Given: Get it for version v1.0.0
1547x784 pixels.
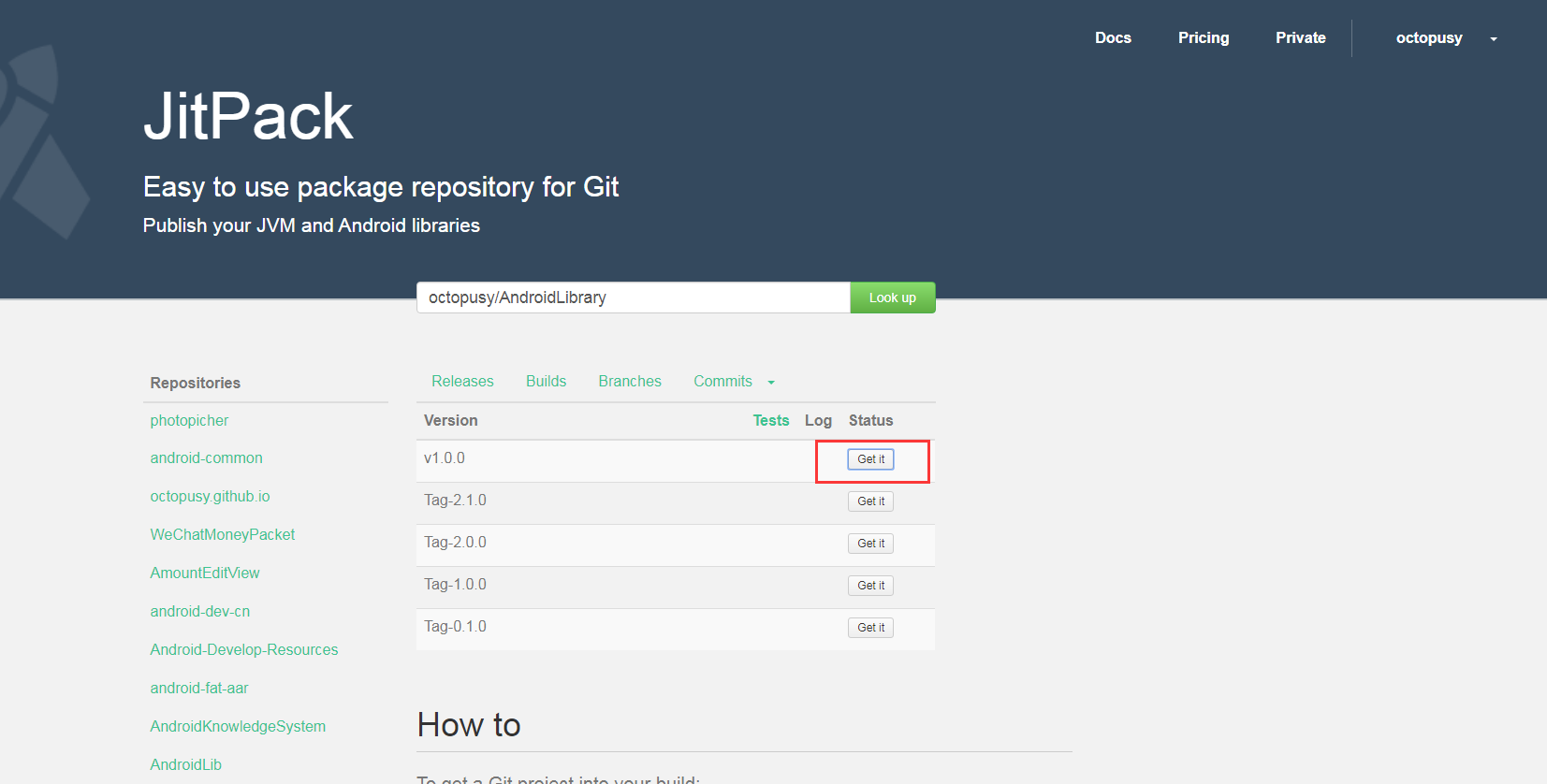Looking at the screenshot, I should coord(871,459).
